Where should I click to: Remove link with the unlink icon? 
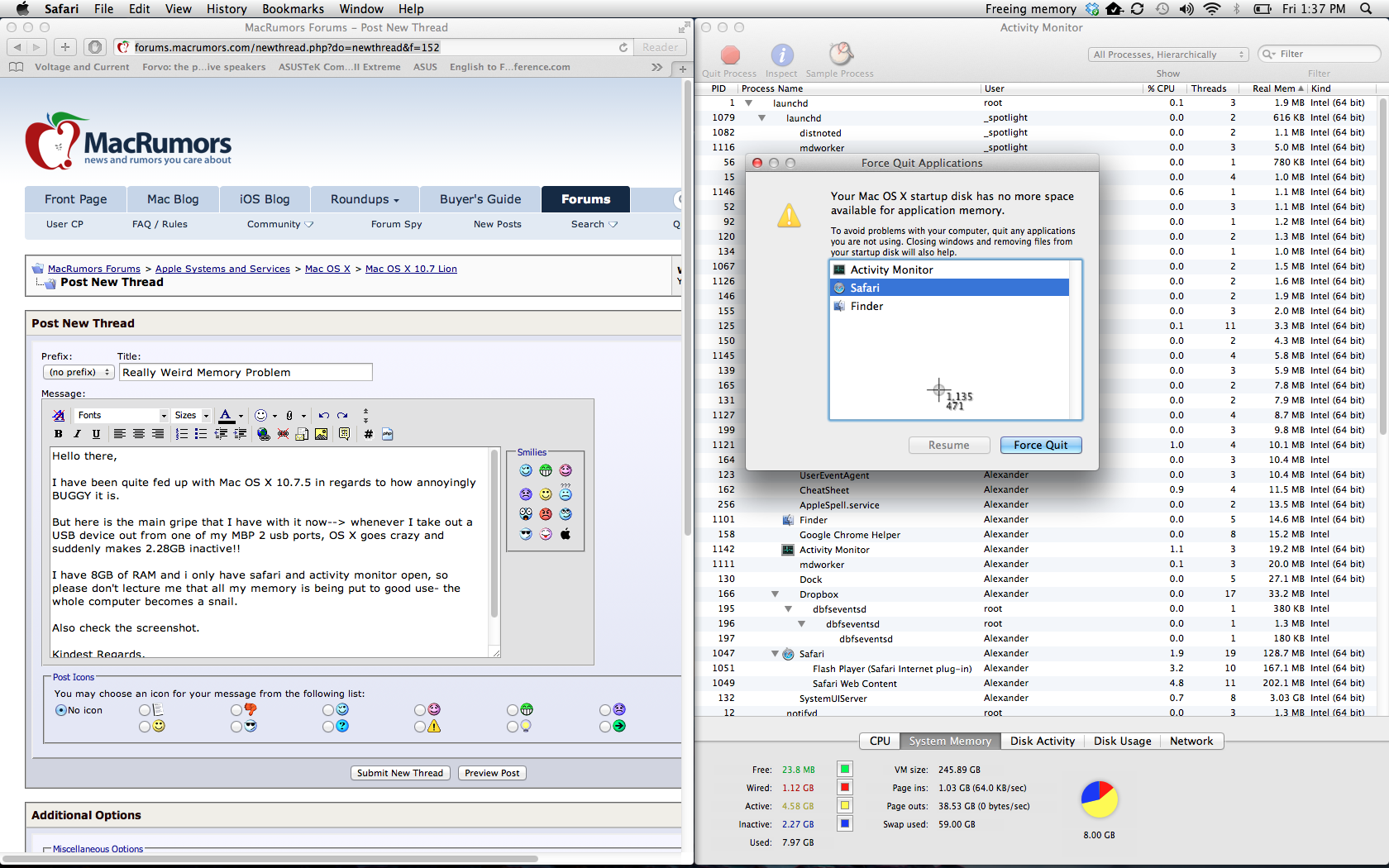click(283, 434)
